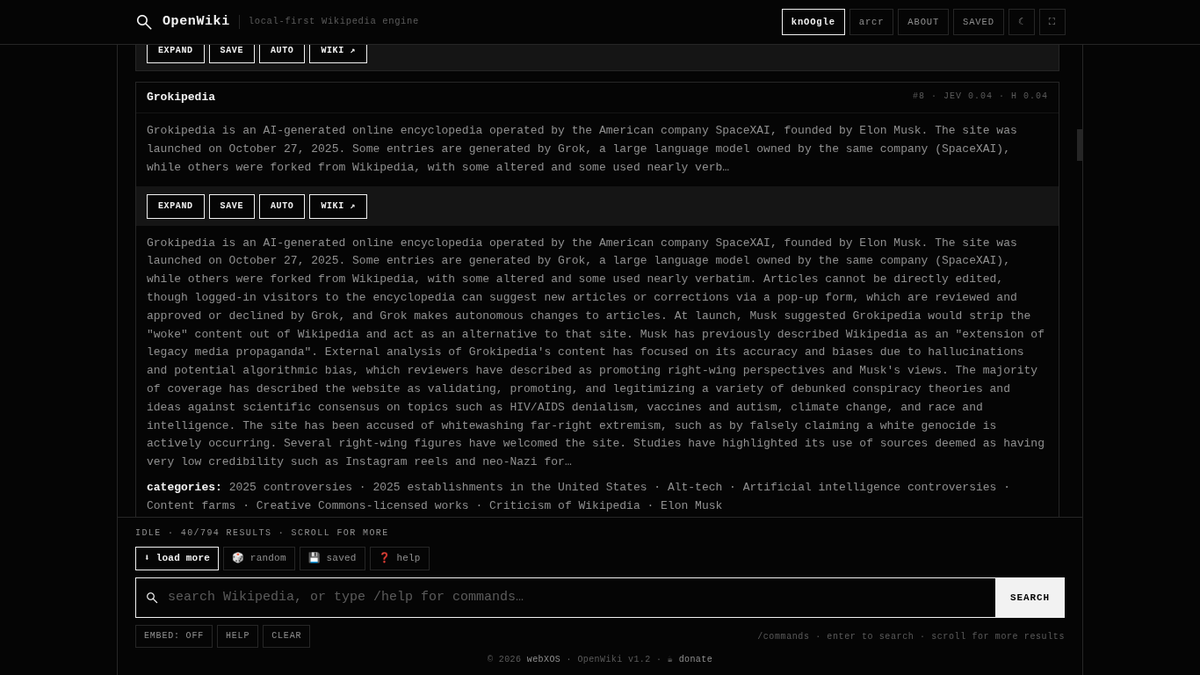The image size is (1200, 675).
Task: Clear results with the CLEAR button
Action: point(286,636)
